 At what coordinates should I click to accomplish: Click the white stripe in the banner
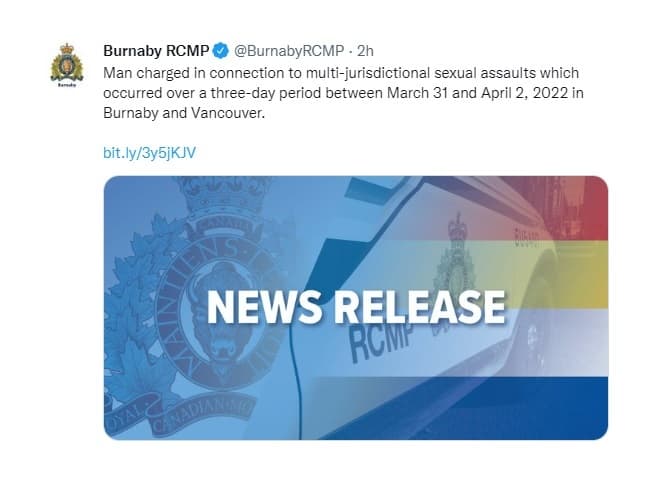click(578, 338)
